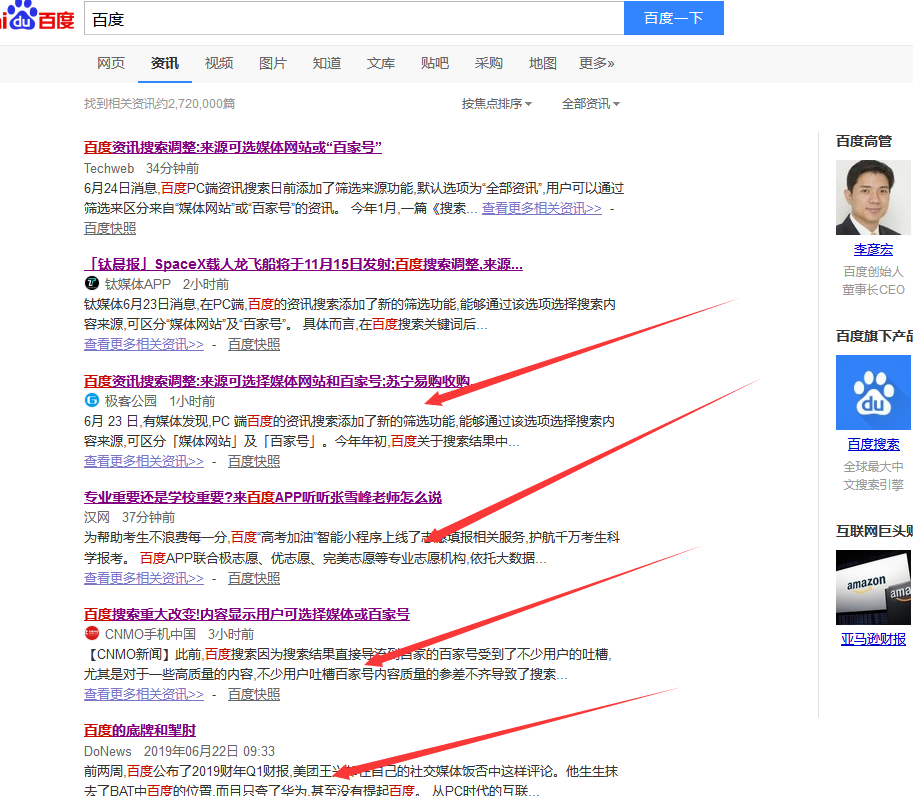Click the 极客公园 source icon
Viewport: 913px width, 796px height.
[x=92, y=401]
